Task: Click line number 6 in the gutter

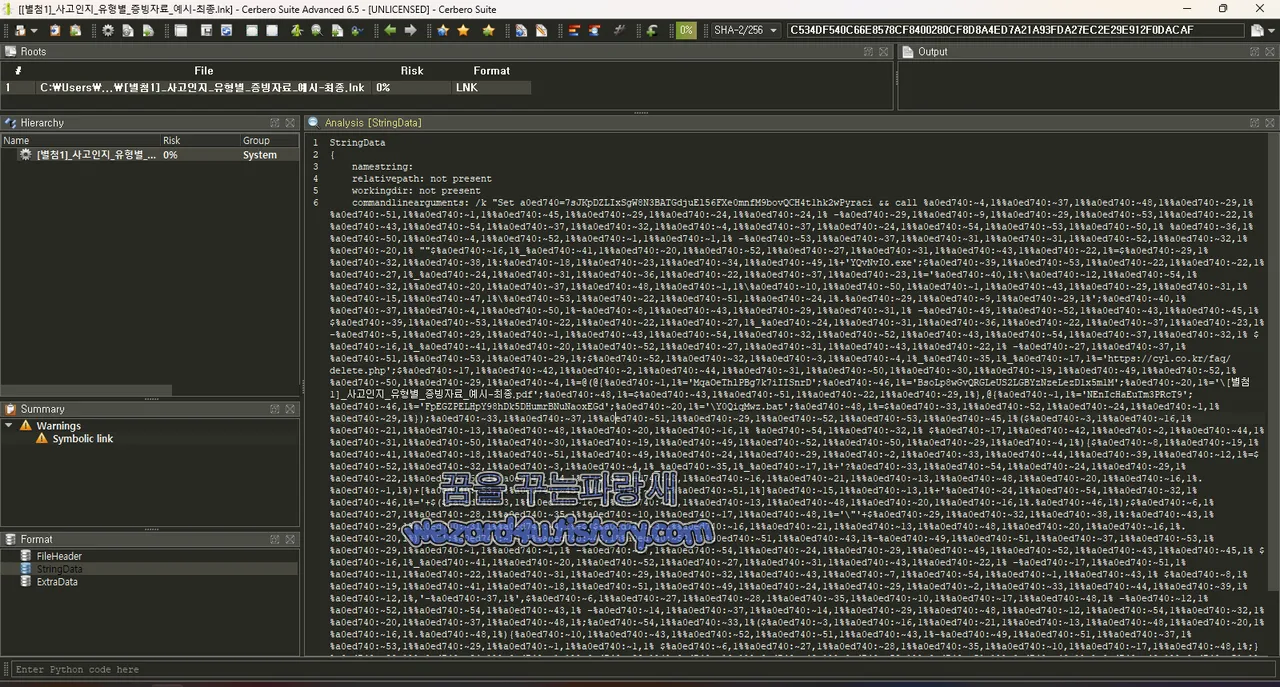Action: click(315, 203)
